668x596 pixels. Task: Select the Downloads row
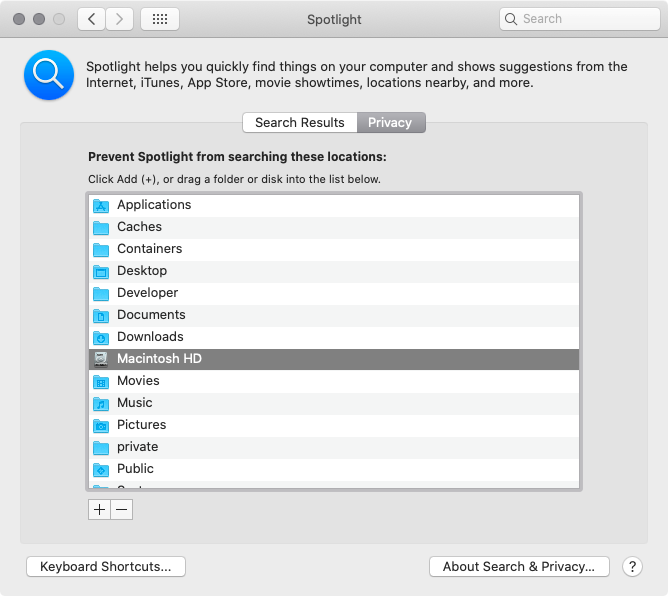334,337
